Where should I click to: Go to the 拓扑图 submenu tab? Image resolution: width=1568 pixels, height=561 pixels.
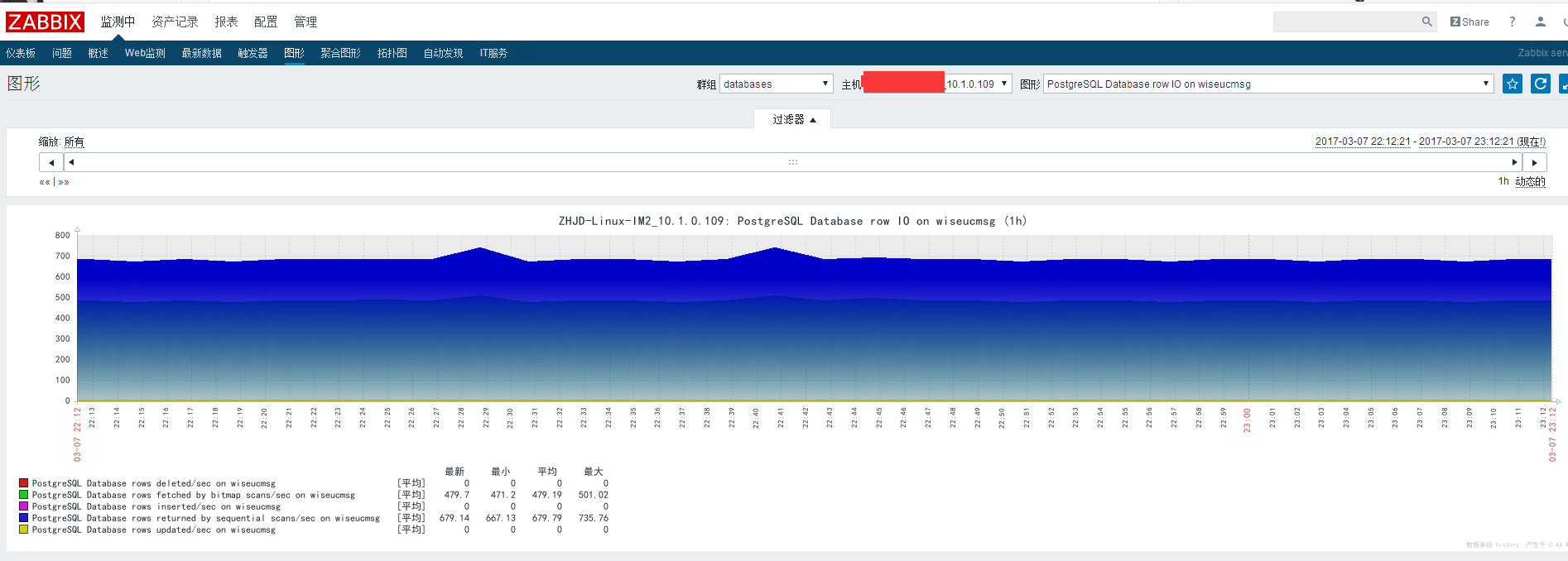[x=392, y=53]
